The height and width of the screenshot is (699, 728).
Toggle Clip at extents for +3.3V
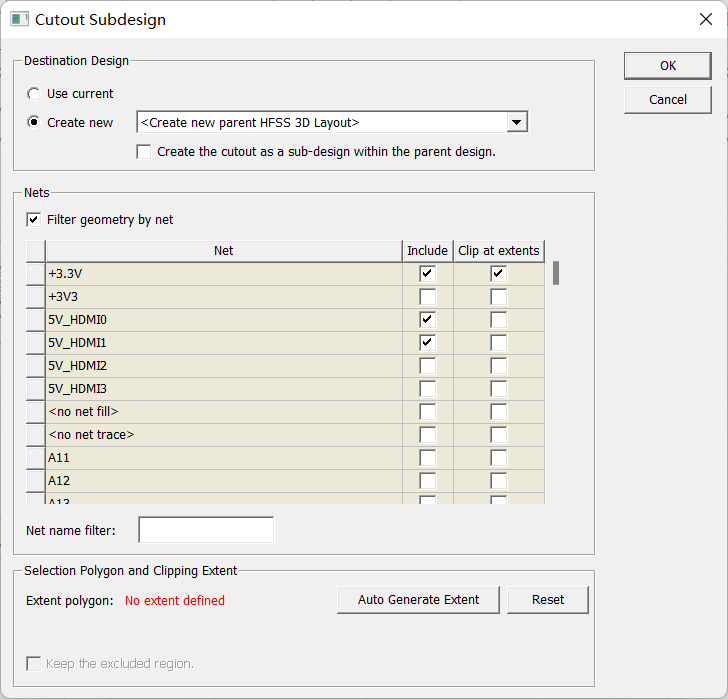499,273
